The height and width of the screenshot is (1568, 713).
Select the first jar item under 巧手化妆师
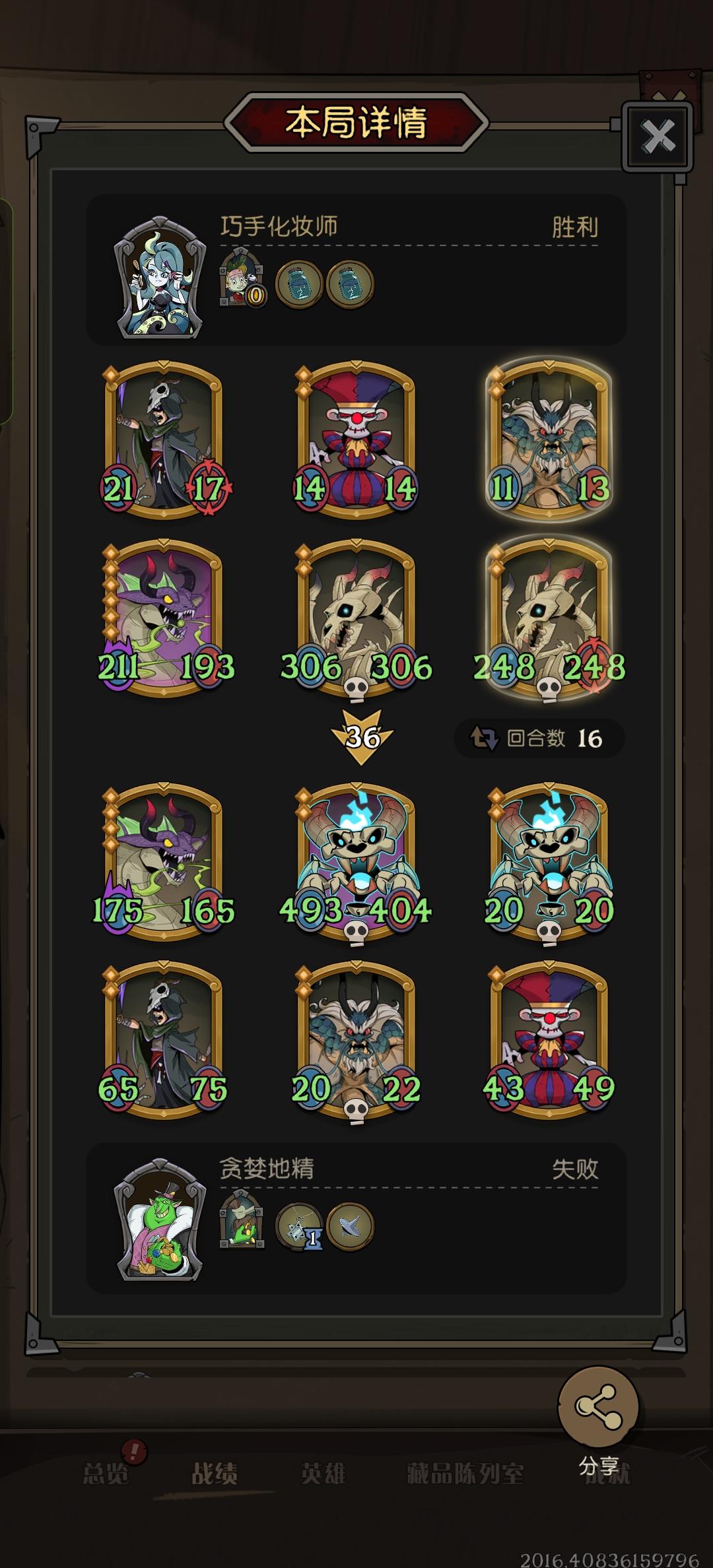point(298,284)
